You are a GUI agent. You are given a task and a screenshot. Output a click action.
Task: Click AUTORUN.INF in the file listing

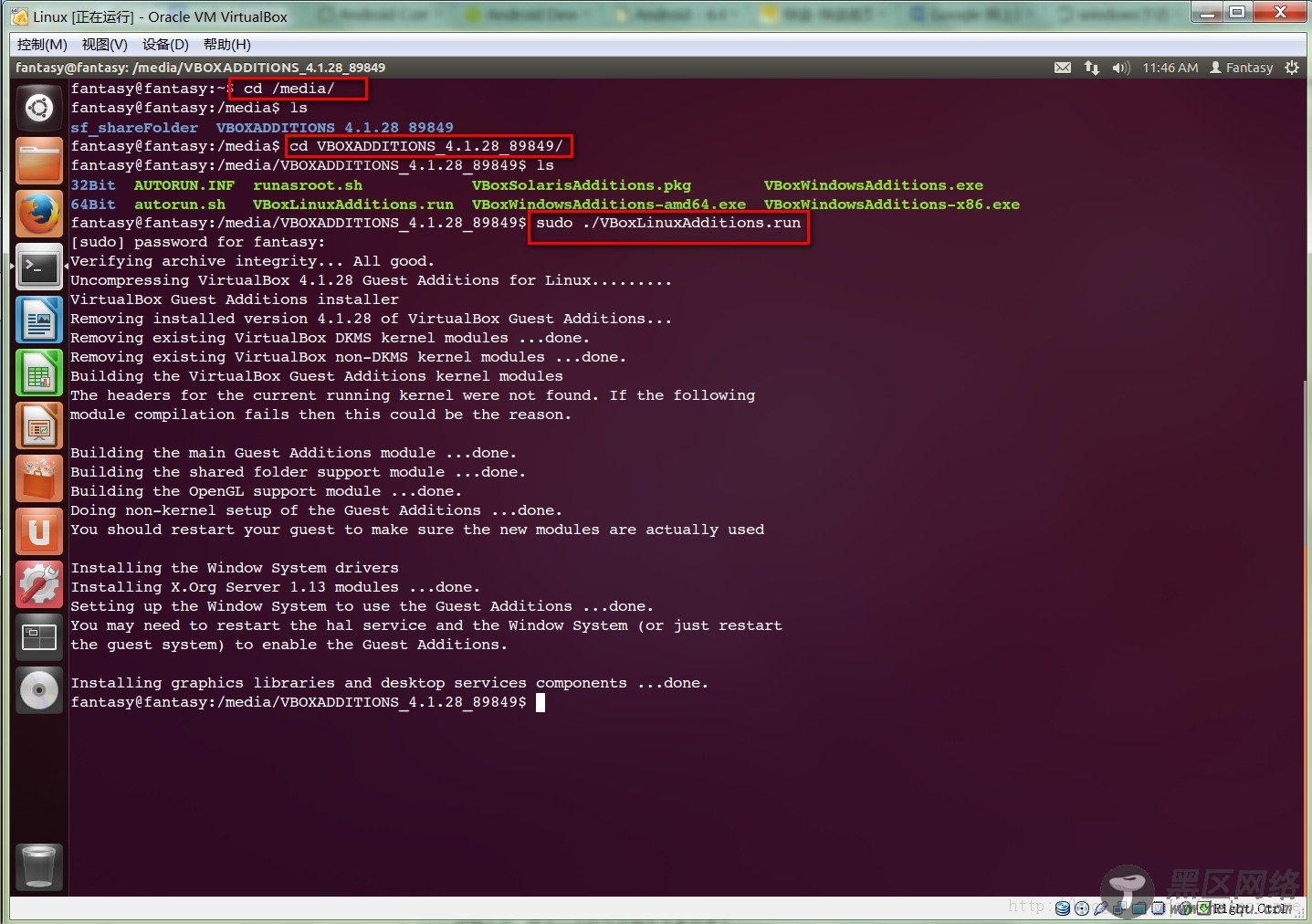coord(184,184)
